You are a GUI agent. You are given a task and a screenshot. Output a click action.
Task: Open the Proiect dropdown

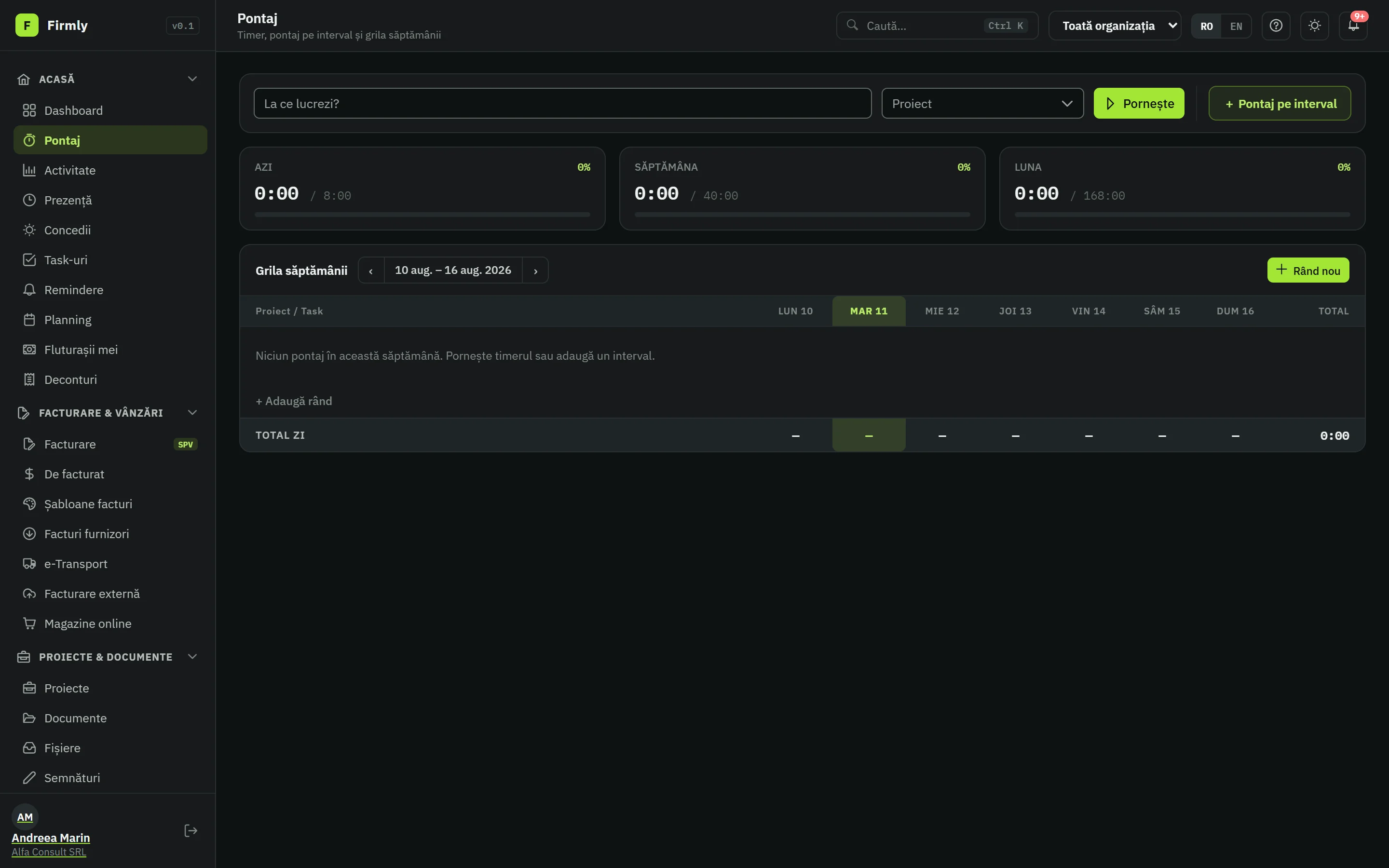(982, 103)
